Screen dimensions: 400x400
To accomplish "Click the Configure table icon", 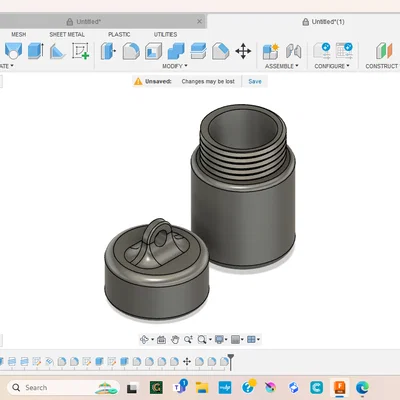I will [x=344, y=51].
